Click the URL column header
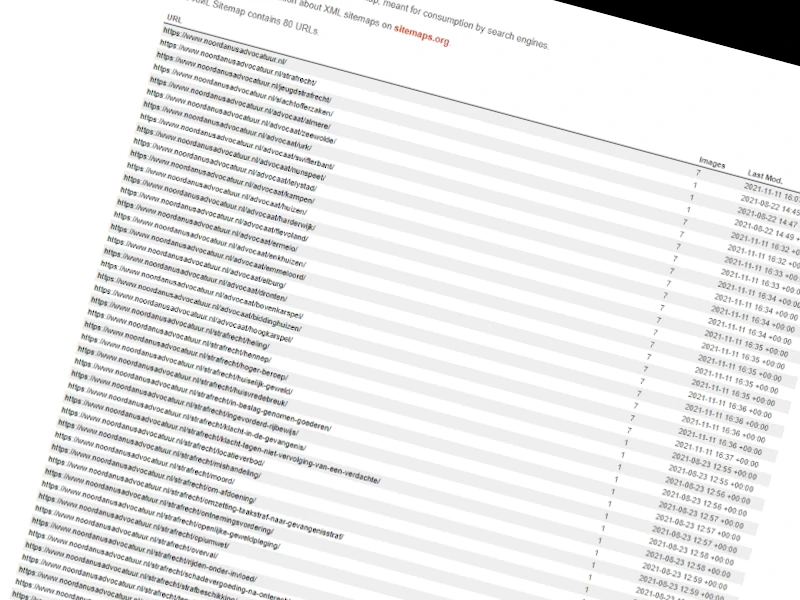The height and width of the screenshot is (600, 800). click(174, 19)
